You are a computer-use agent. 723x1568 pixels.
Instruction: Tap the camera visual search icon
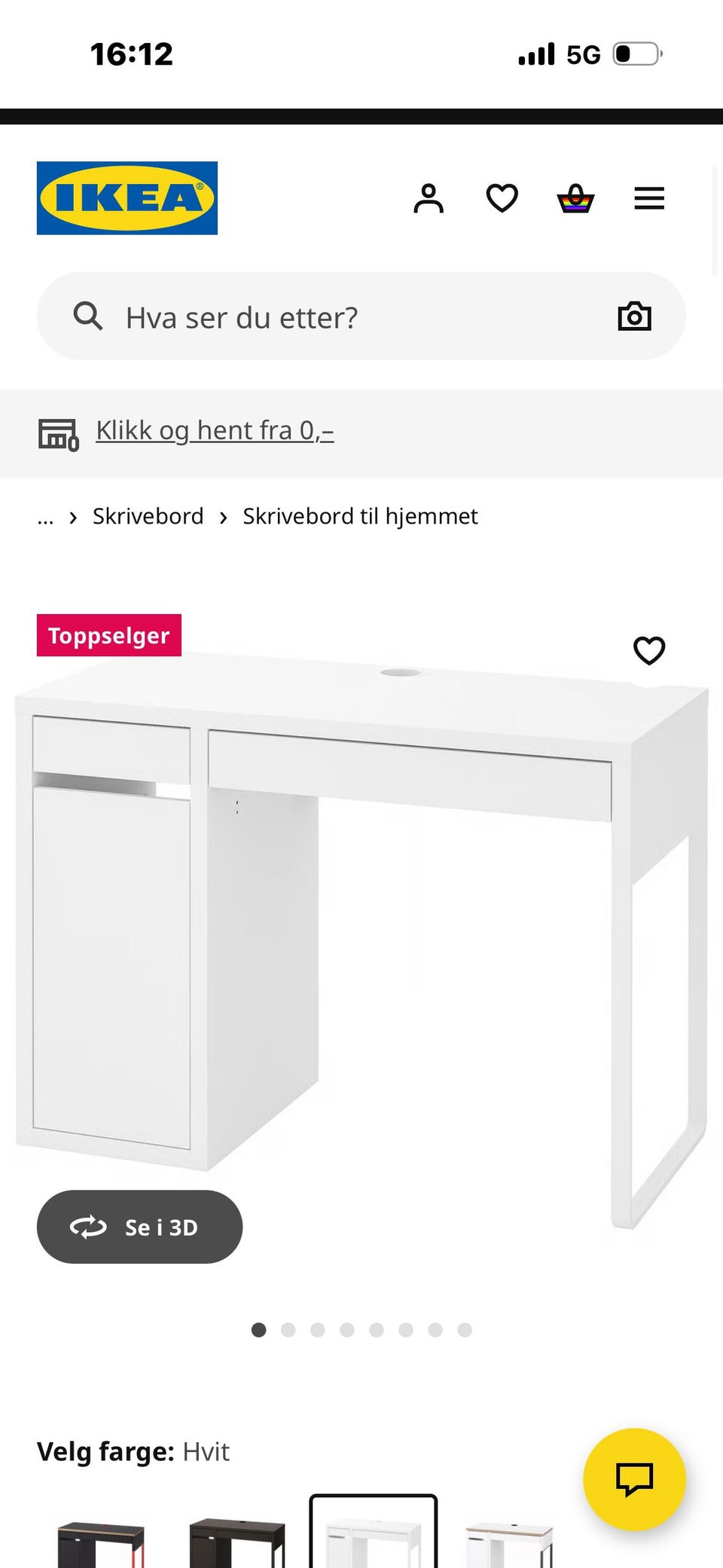(634, 316)
